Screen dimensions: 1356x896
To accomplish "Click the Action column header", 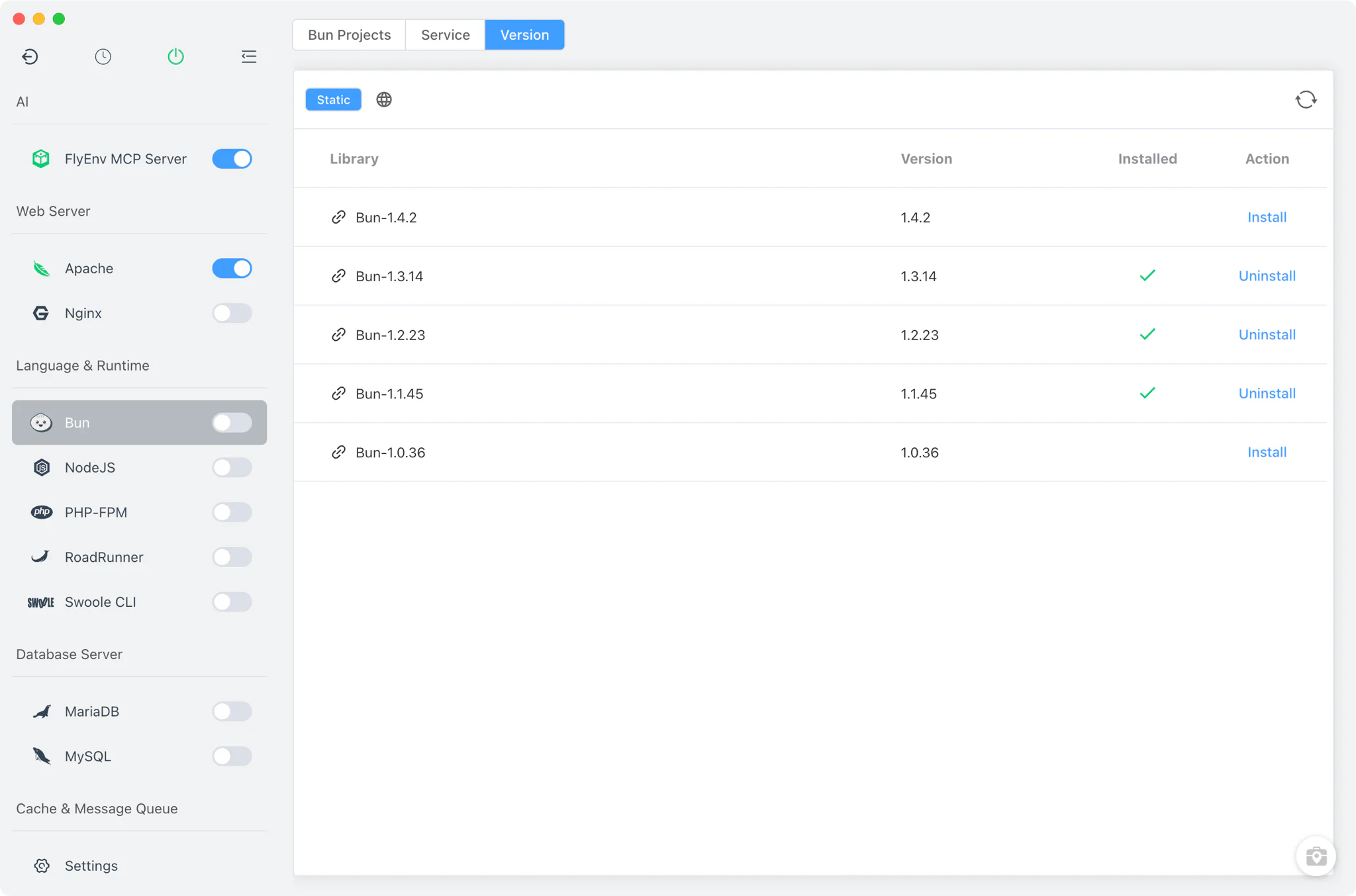I will point(1267,159).
